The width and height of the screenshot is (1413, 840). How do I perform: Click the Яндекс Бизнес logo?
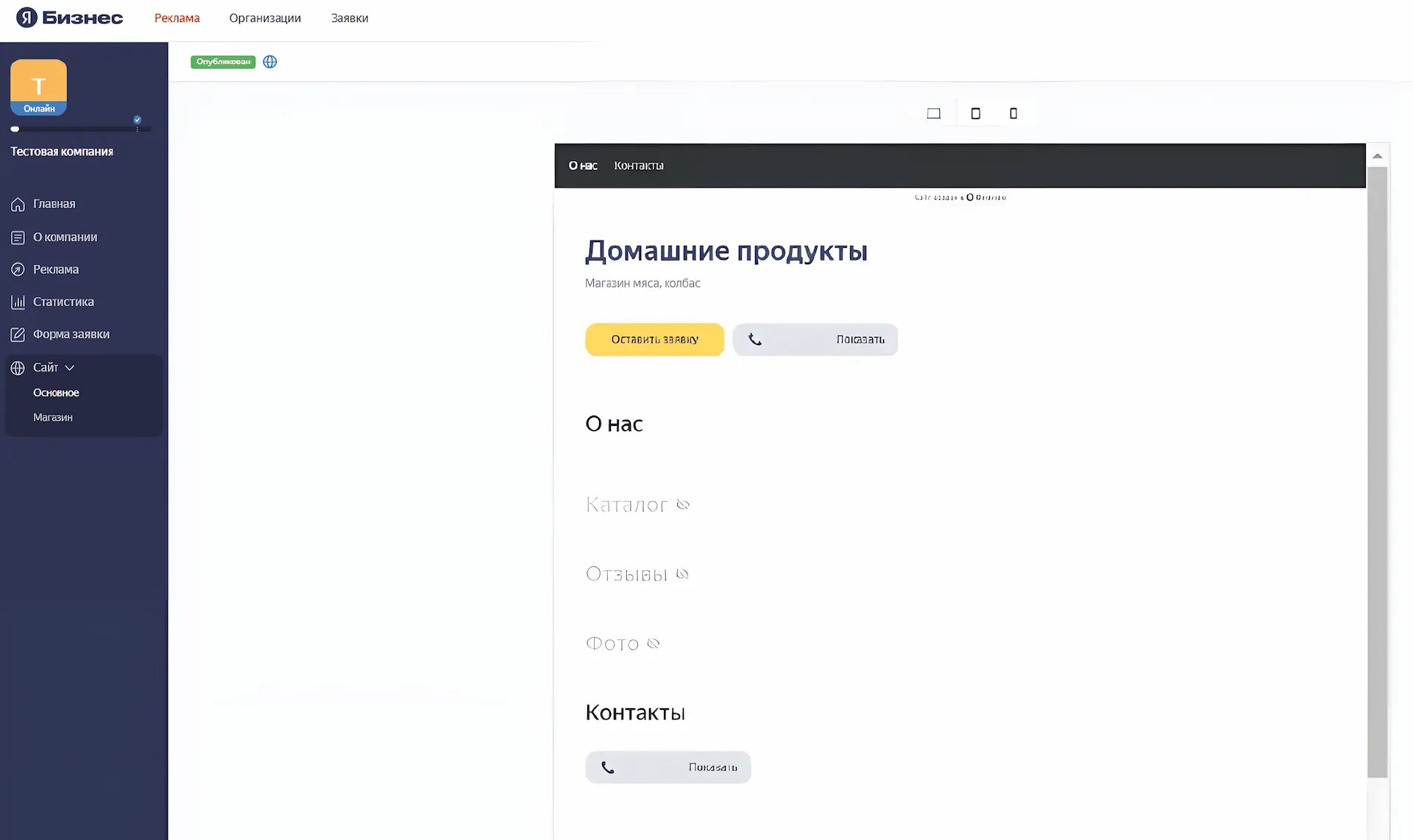[69, 18]
